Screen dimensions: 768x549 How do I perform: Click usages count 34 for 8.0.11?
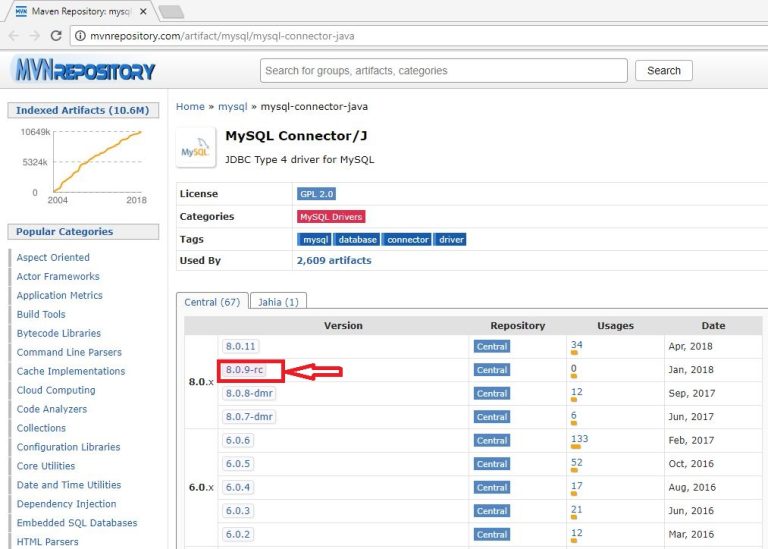pos(576,345)
